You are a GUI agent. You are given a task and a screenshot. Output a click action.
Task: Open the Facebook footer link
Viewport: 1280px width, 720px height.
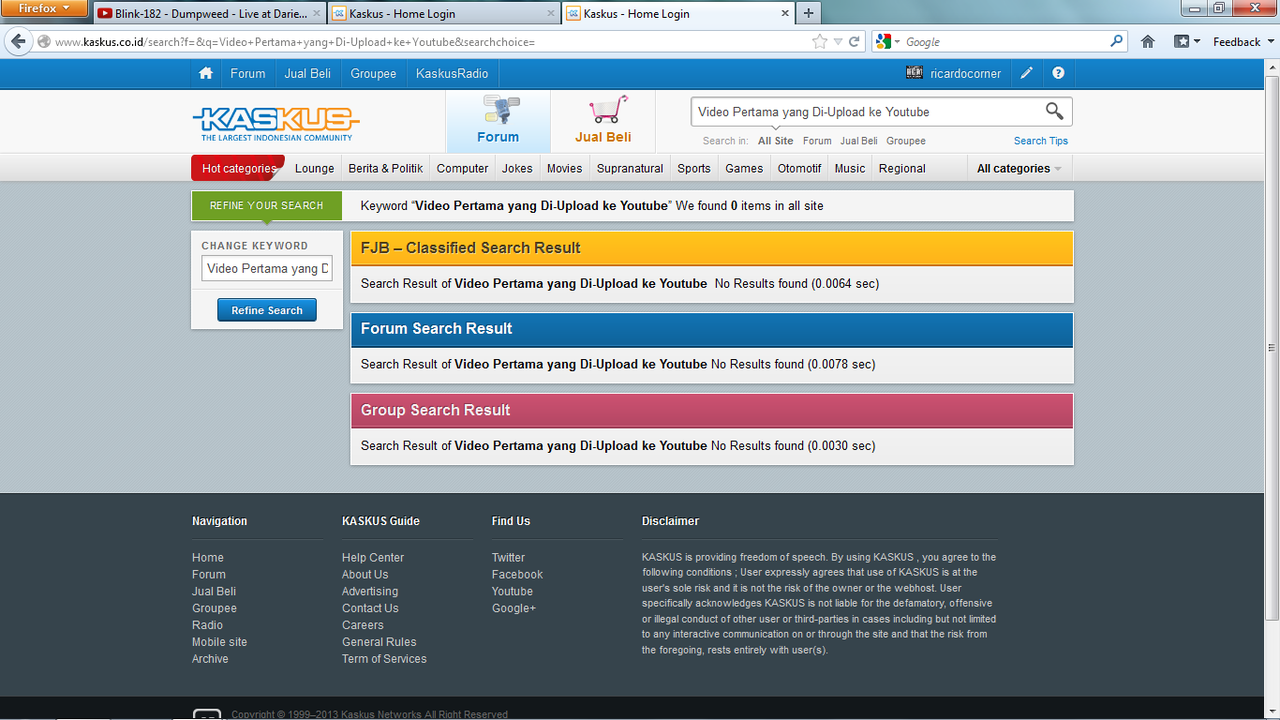[517, 574]
